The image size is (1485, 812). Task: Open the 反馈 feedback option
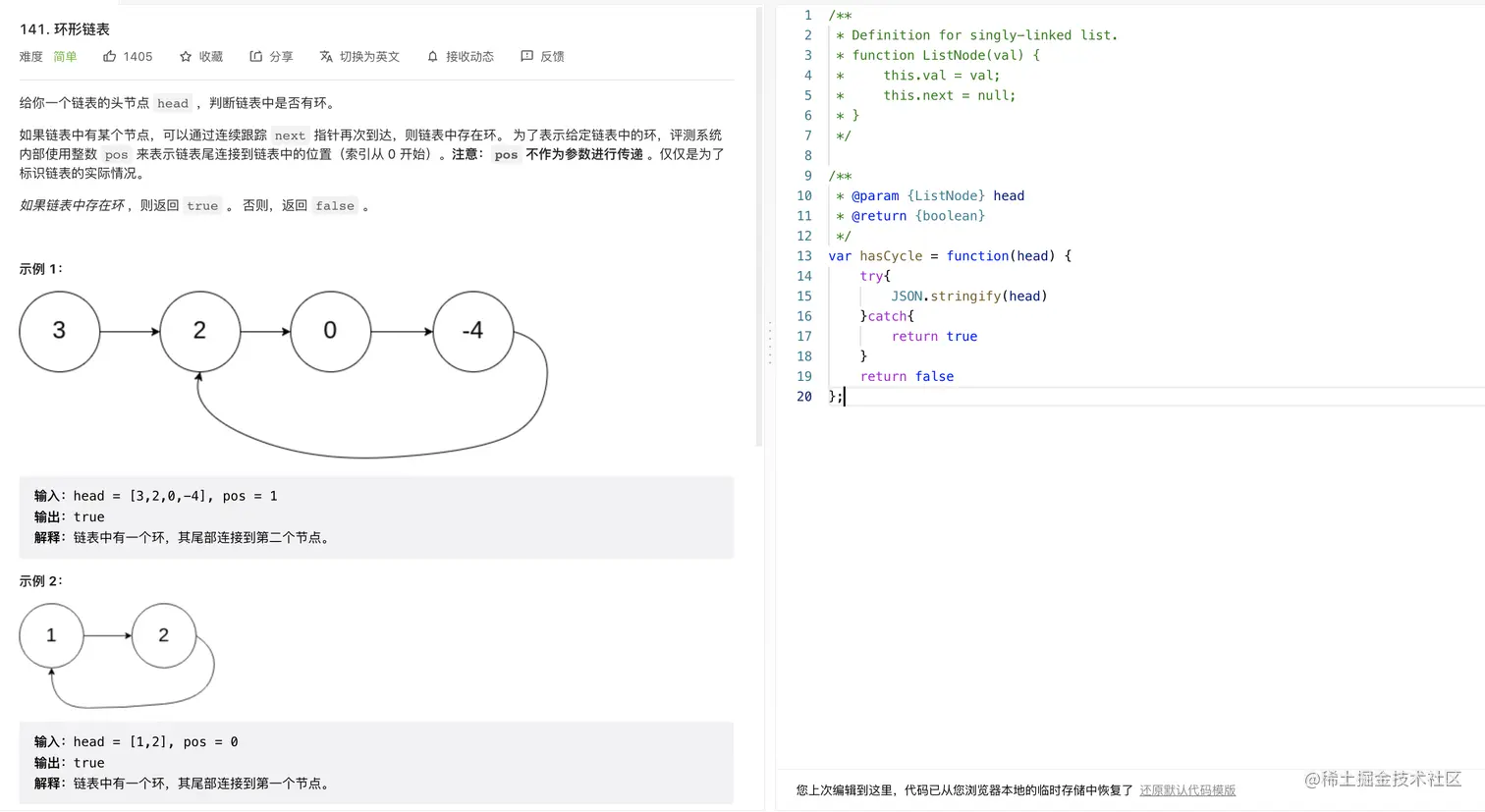[552, 57]
